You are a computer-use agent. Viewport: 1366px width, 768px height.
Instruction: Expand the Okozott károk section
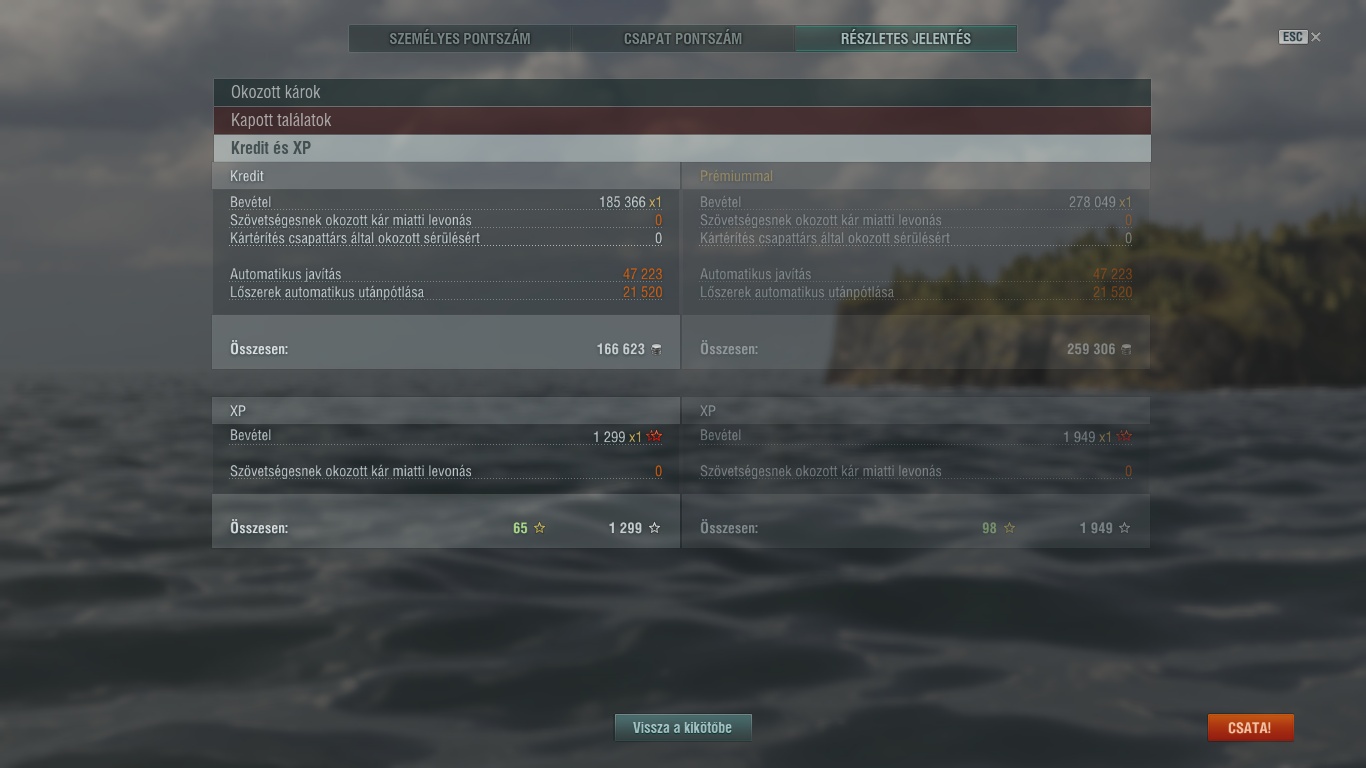click(681, 92)
